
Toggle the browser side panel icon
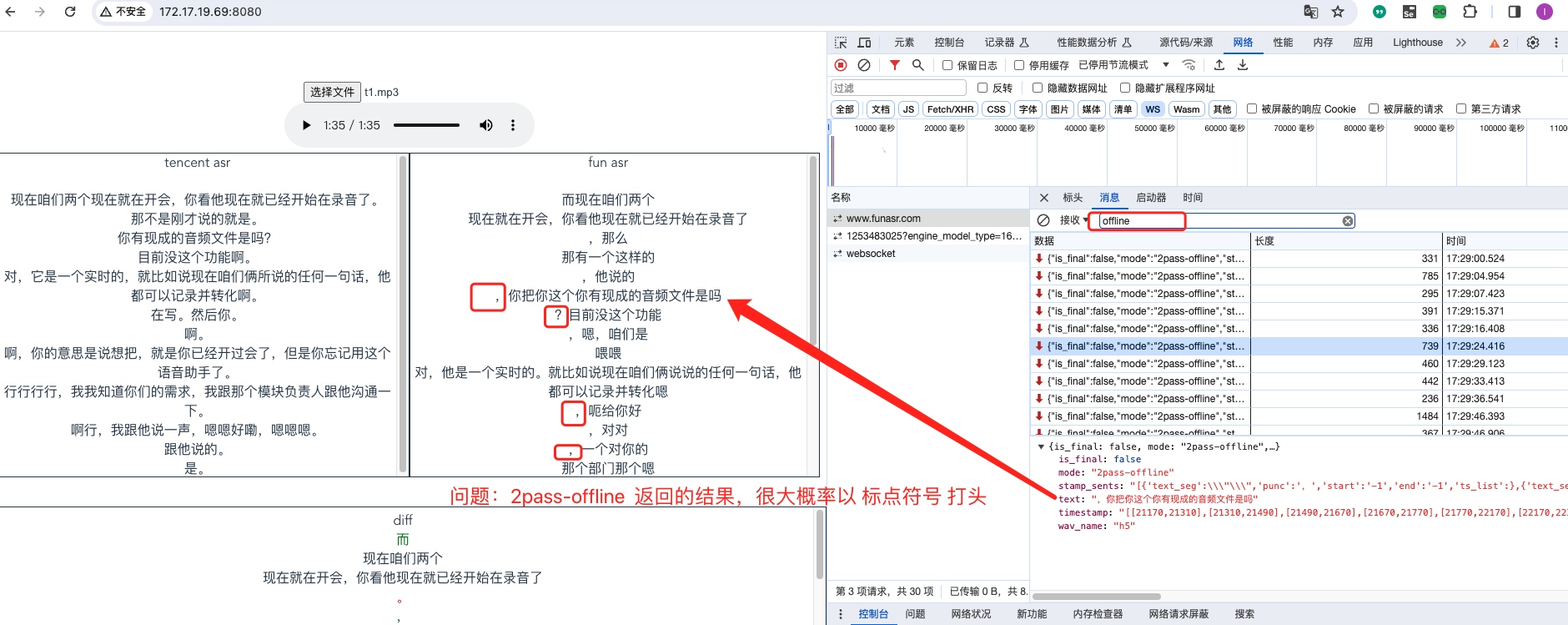[x=1515, y=12]
